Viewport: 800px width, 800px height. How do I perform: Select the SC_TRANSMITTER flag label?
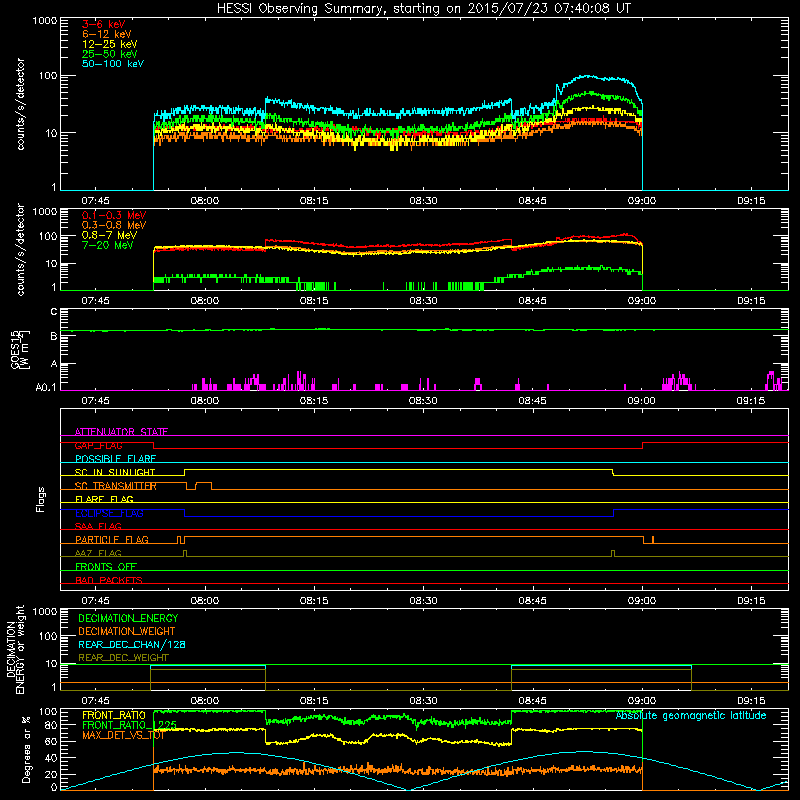116,486
